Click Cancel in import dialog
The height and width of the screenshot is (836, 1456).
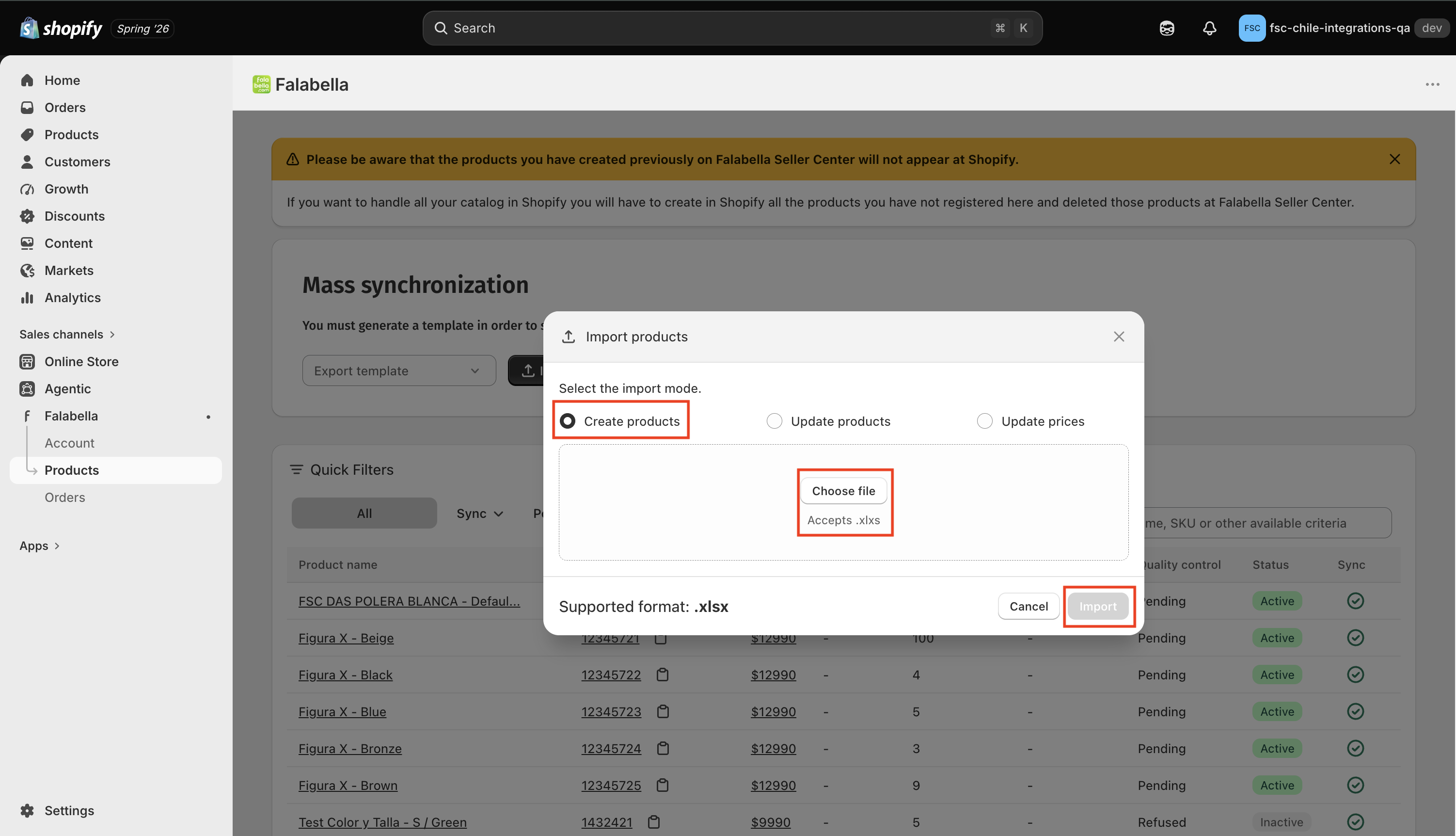pyautogui.click(x=1029, y=606)
